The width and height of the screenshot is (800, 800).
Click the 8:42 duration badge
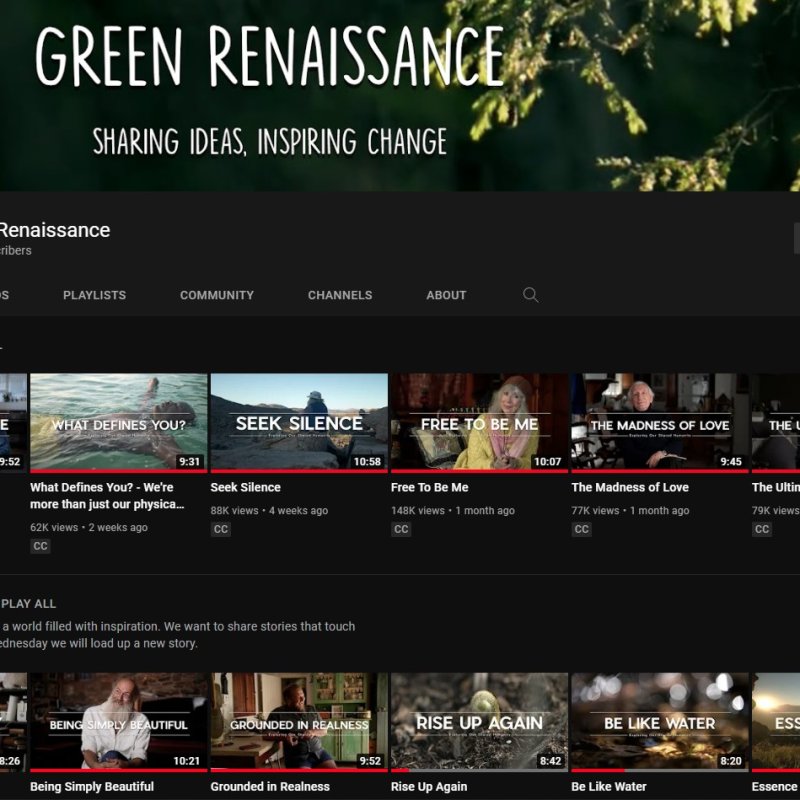(x=551, y=761)
